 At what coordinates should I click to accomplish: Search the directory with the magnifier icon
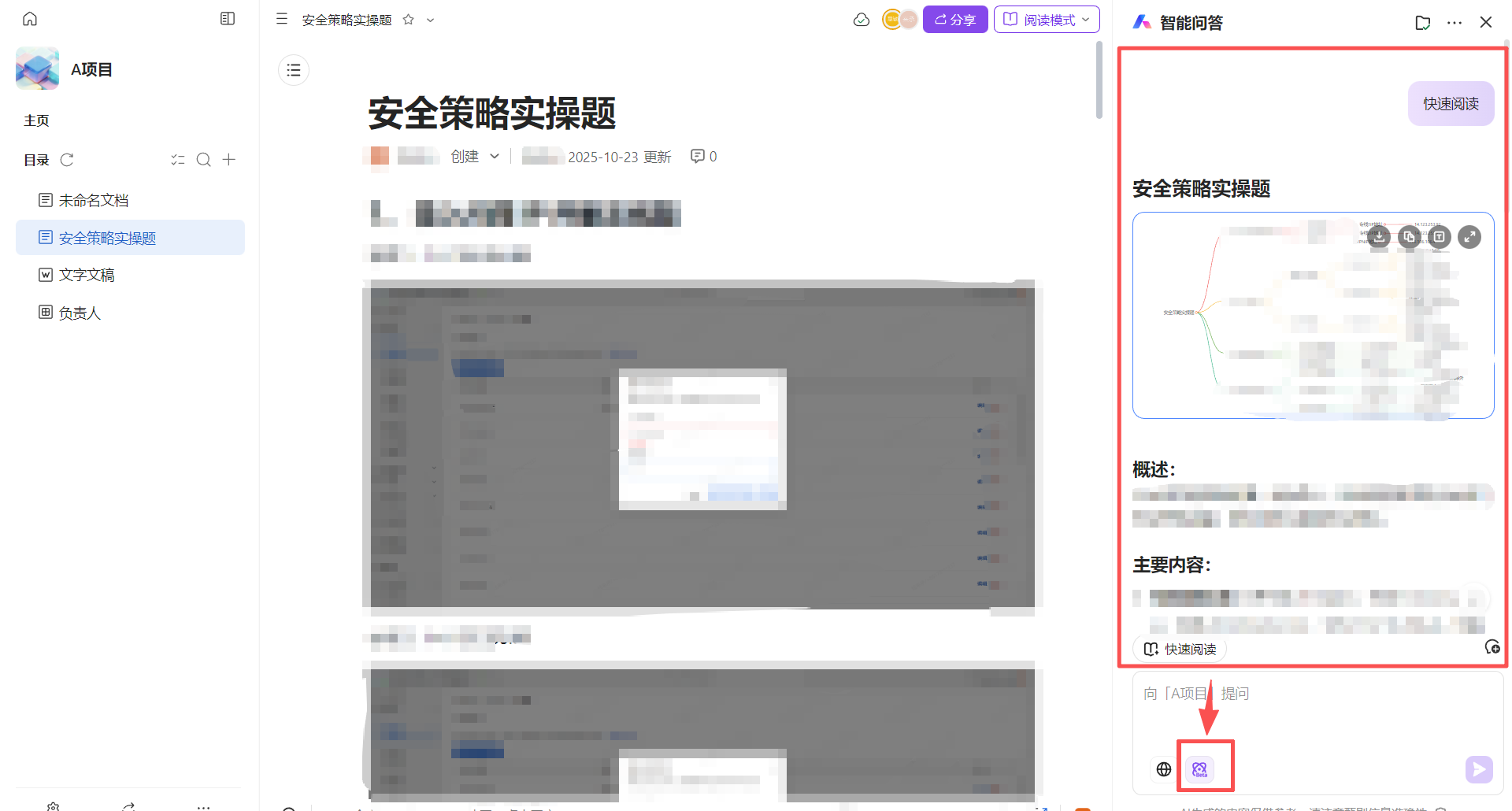pos(203,160)
